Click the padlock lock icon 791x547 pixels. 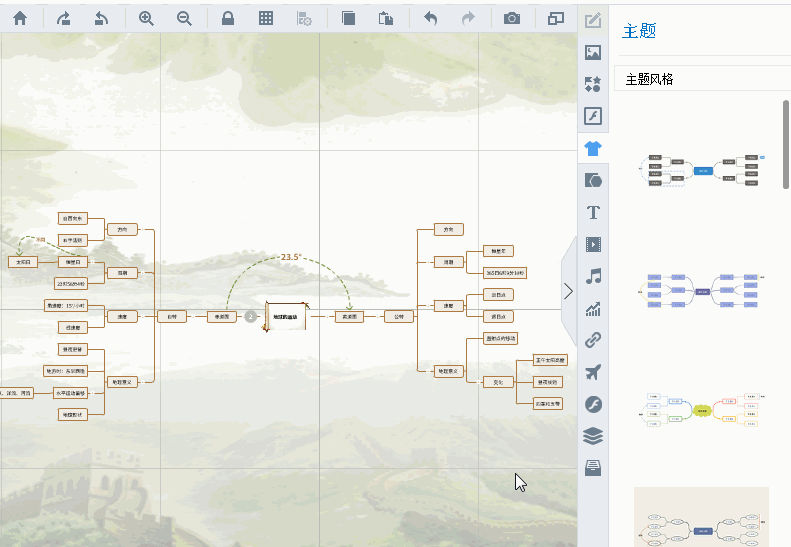(x=228, y=18)
